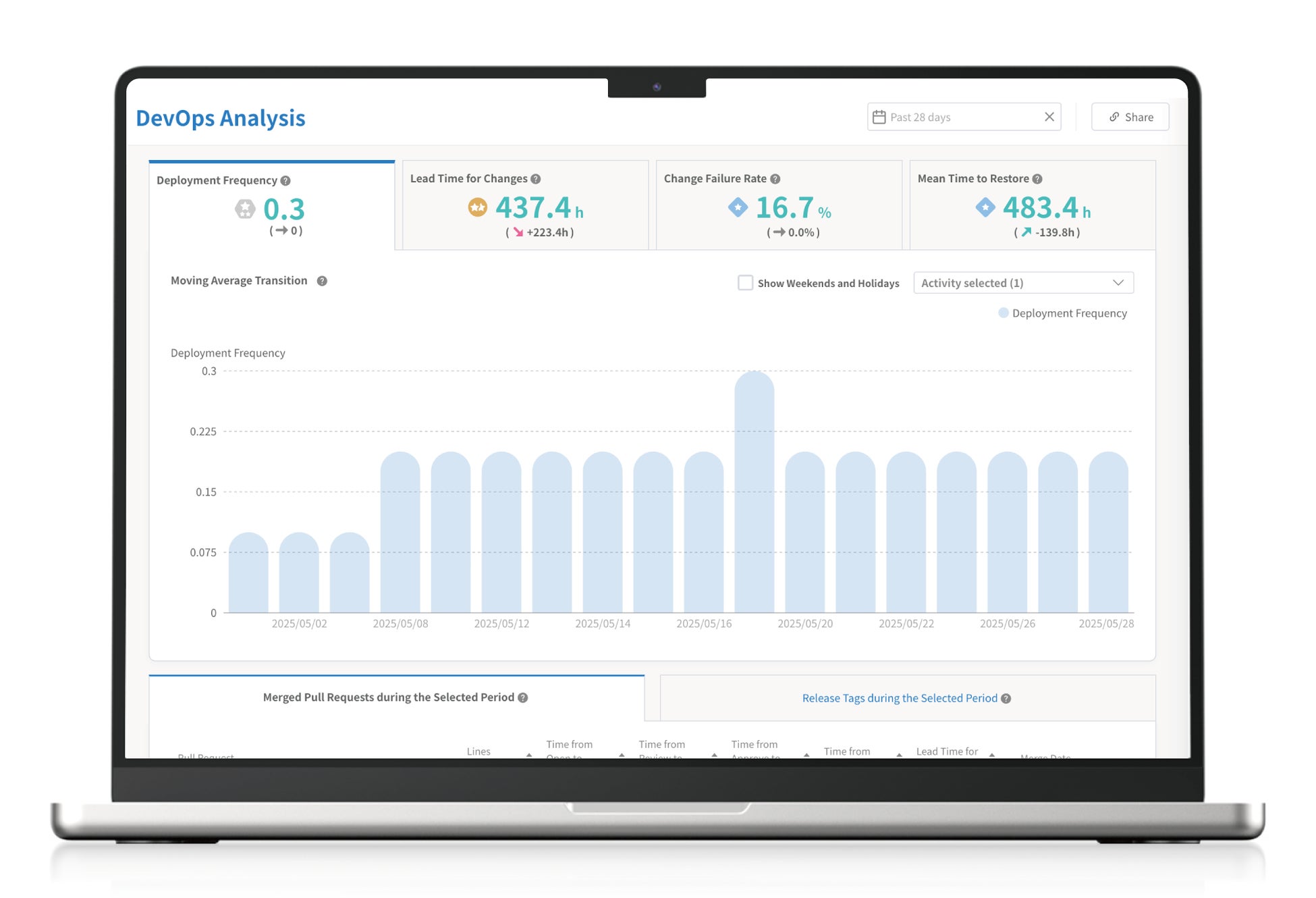The height and width of the screenshot is (898, 1316).
Task: Toggle Deployment Frequency legend color dot
Action: pyautogui.click(x=1003, y=313)
